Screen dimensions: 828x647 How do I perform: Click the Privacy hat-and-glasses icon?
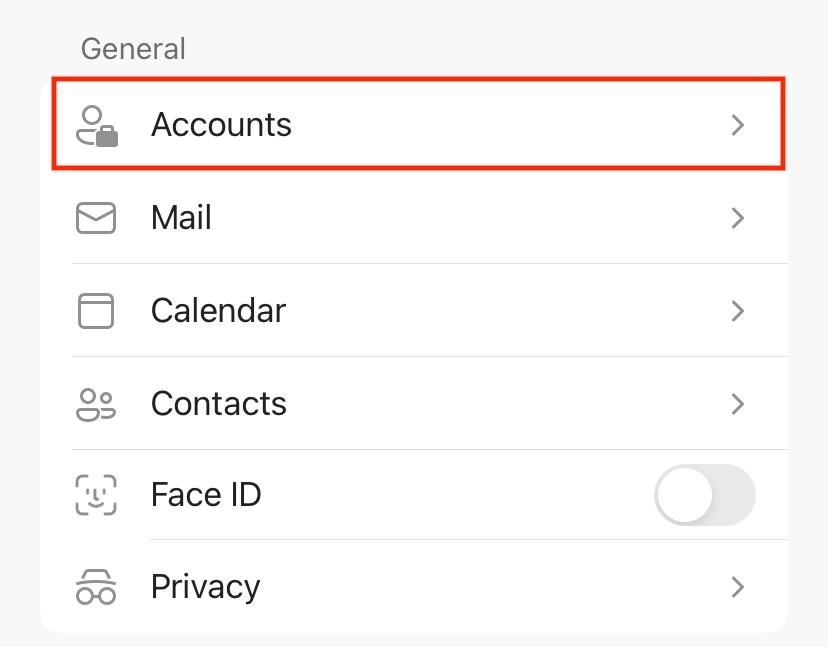(x=96, y=587)
